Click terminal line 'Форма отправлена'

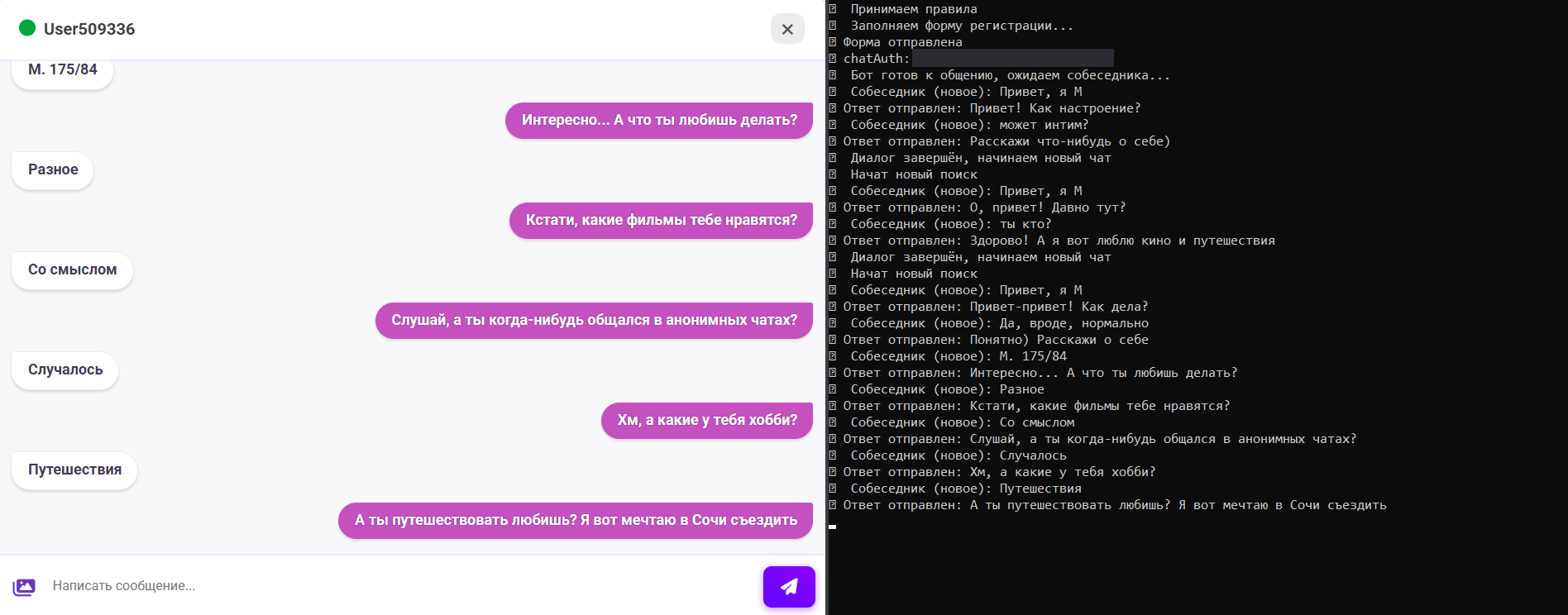coord(896,42)
